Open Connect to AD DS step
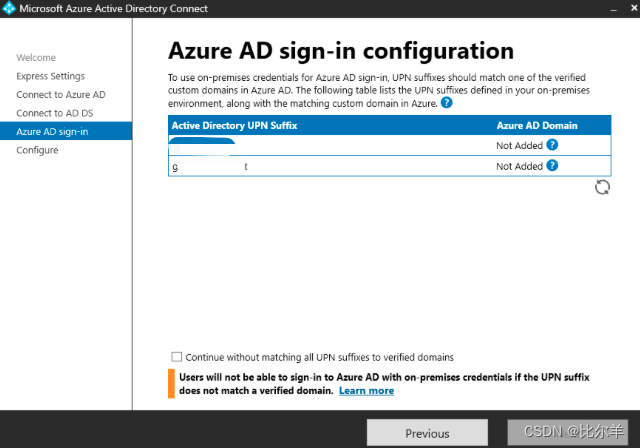The image size is (640, 448). [55, 113]
